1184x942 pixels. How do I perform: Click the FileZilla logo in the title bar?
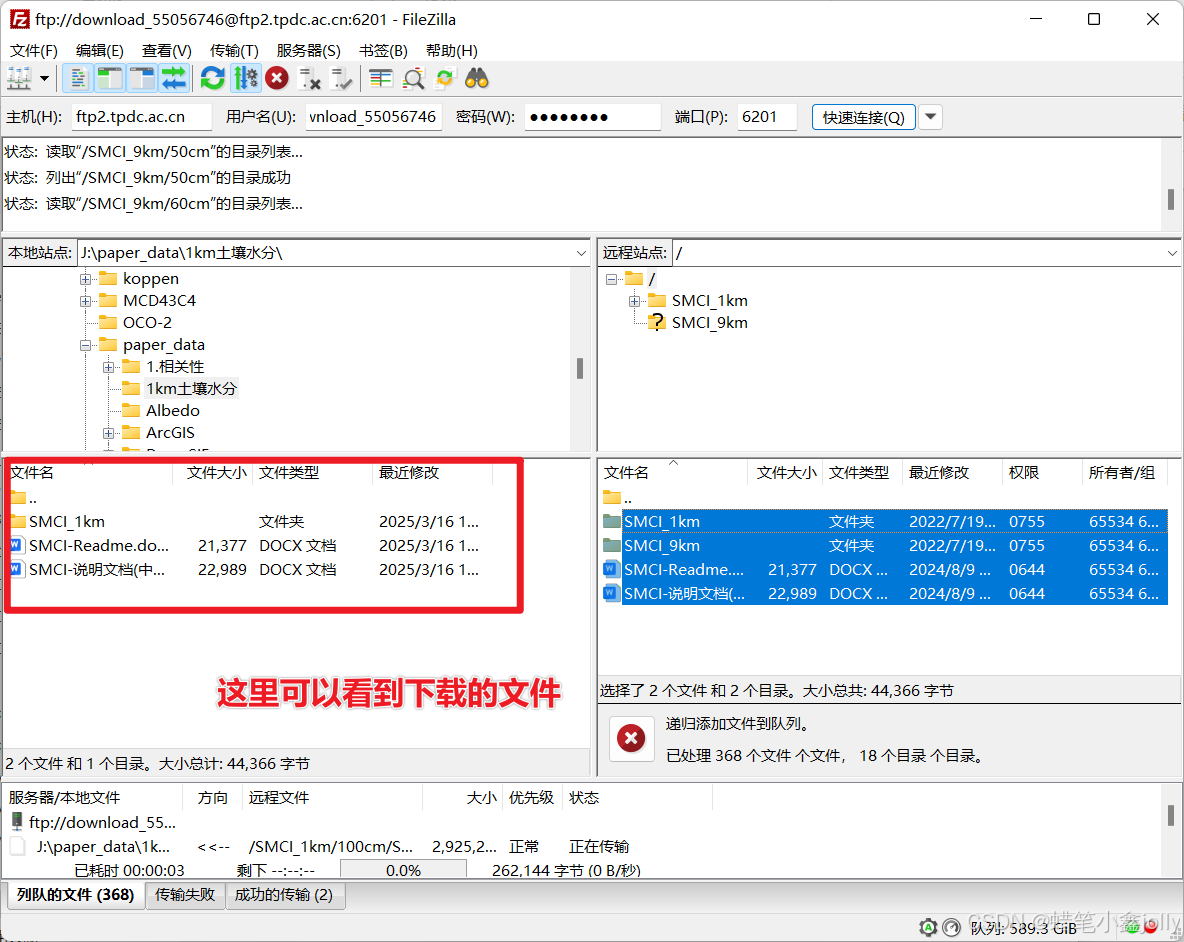pyautogui.click(x=19, y=19)
